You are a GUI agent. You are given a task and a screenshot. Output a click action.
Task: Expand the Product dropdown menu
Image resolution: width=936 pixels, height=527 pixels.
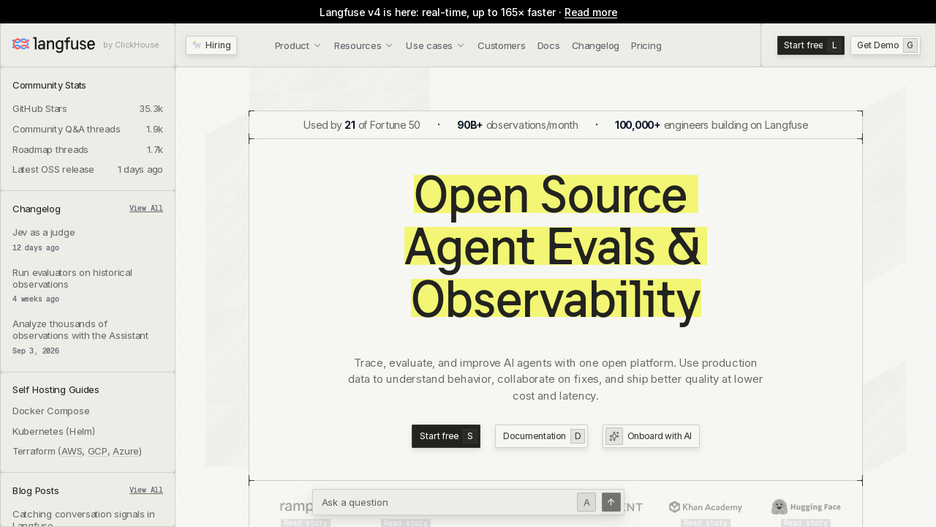[x=297, y=46]
